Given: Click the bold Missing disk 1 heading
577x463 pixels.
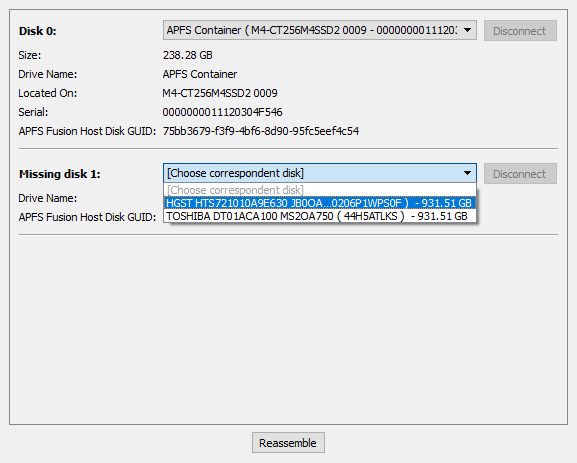Looking at the screenshot, I should coord(60,174).
